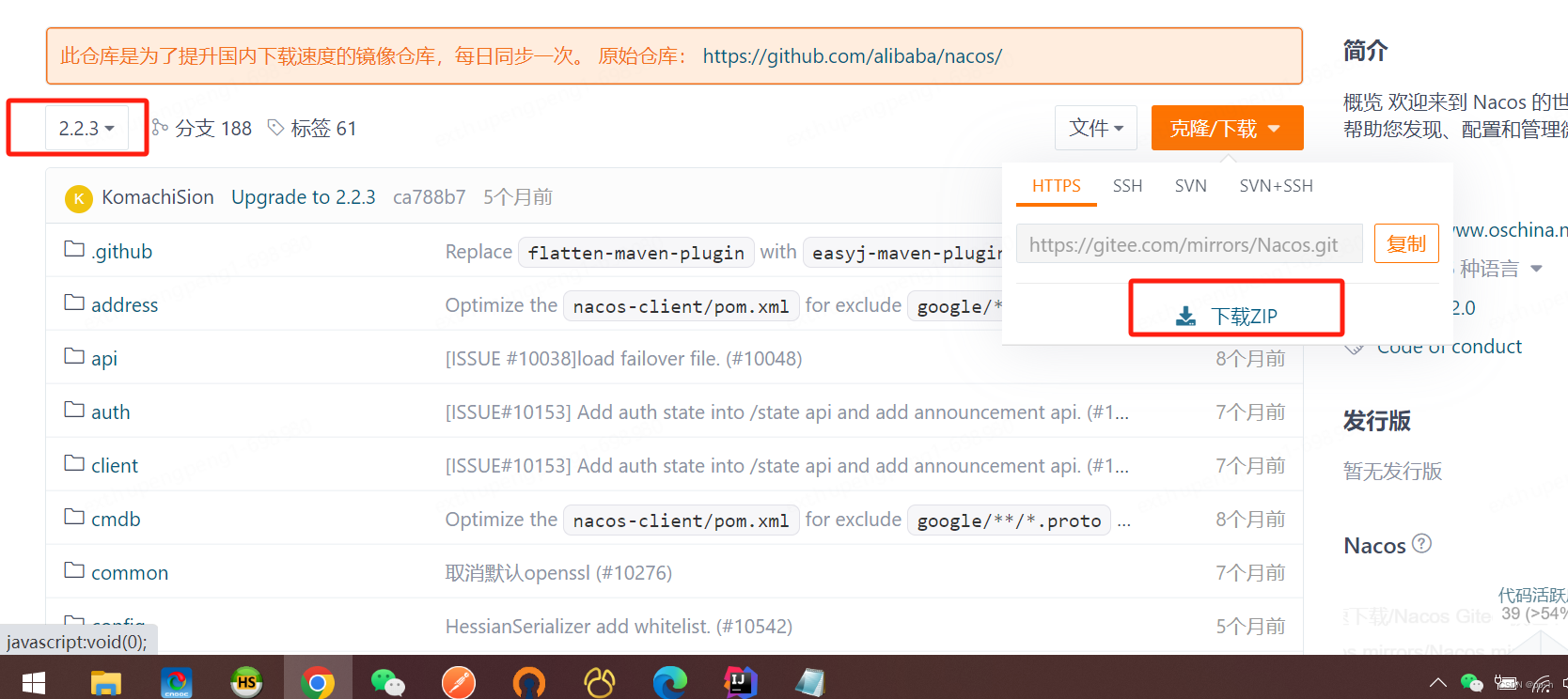Expand the 文件 dropdown
The width and height of the screenshot is (1568, 699).
click(x=1096, y=128)
